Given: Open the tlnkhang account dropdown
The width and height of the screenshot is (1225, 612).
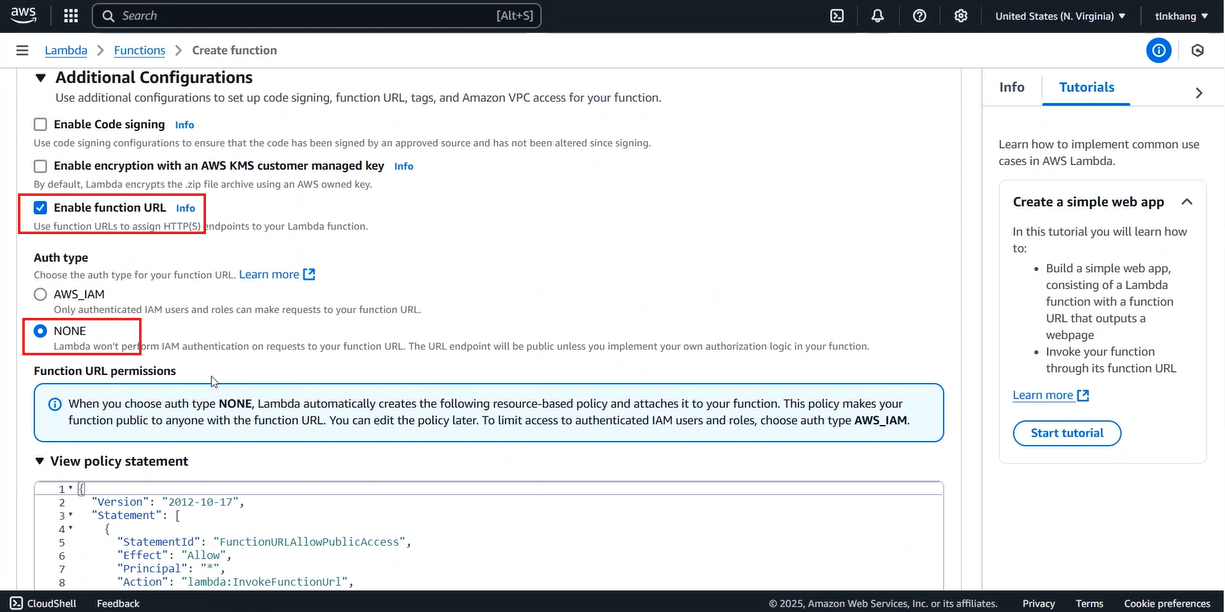Looking at the screenshot, I should [x=1182, y=16].
